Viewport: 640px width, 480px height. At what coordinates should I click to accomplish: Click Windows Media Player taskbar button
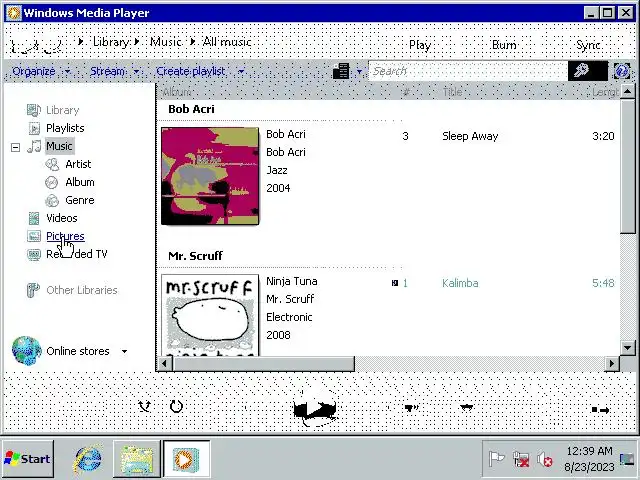coord(186,459)
